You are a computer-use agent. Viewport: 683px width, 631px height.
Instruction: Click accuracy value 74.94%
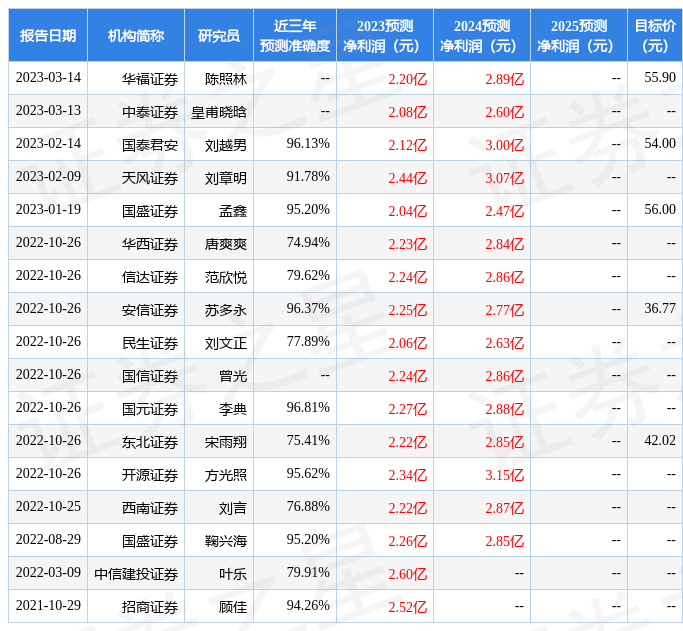point(308,243)
